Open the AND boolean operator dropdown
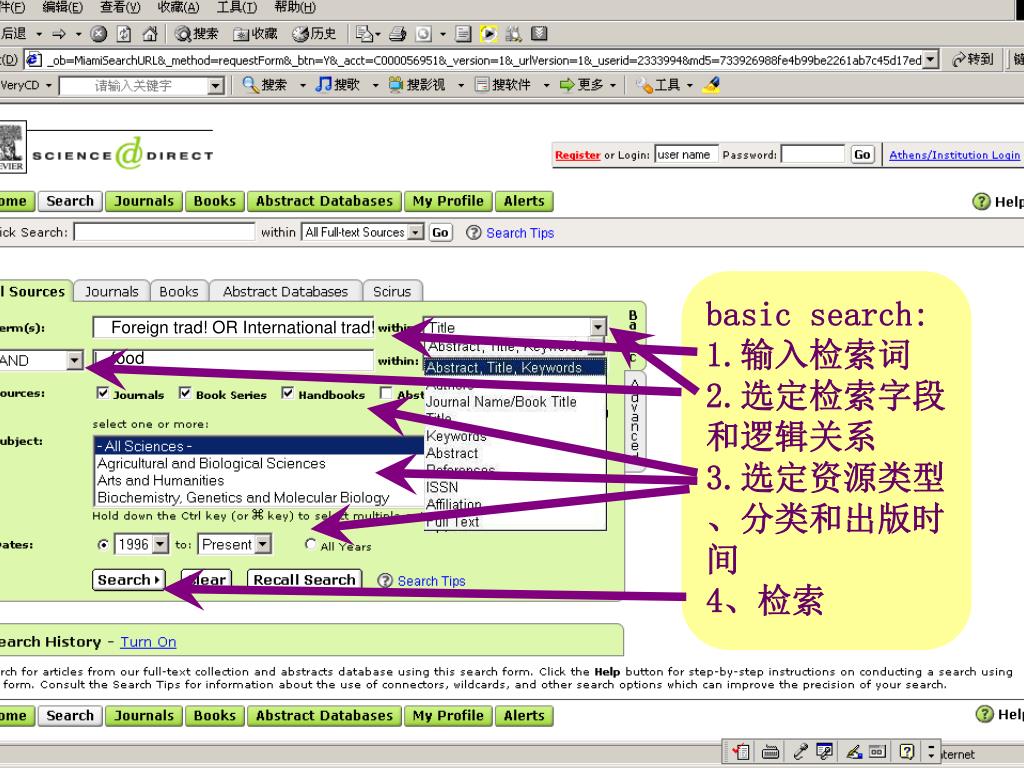The height and width of the screenshot is (768, 1024). point(75,360)
